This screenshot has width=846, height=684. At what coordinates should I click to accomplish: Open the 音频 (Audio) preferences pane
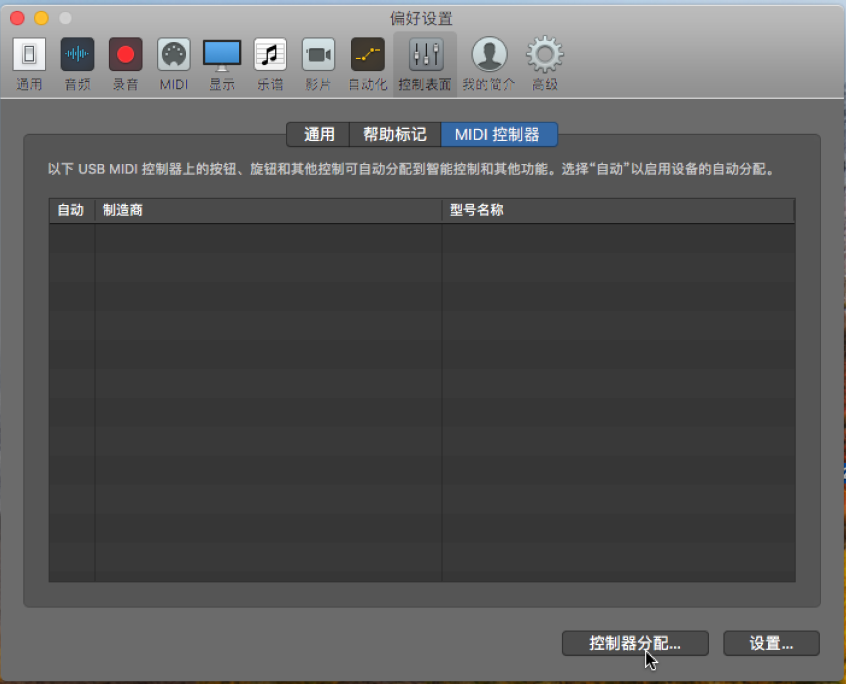[x=77, y=62]
